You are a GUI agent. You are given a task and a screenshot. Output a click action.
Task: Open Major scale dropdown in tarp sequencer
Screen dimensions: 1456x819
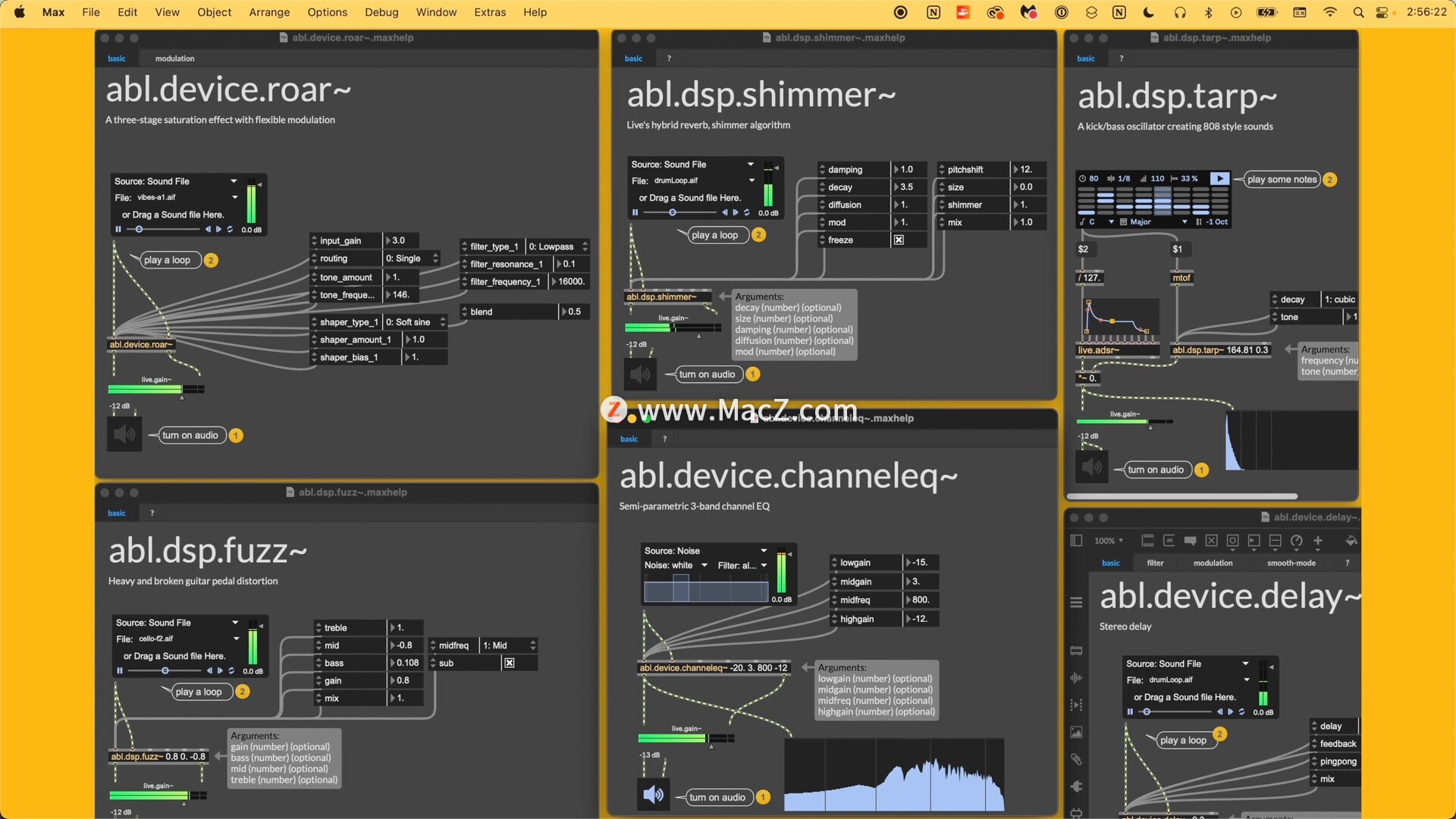(1153, 222)
